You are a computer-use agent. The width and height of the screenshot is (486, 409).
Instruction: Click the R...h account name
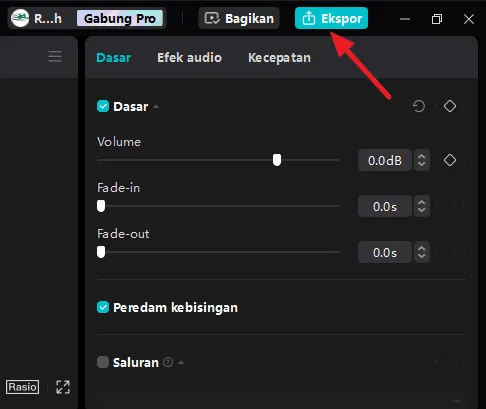48,19
